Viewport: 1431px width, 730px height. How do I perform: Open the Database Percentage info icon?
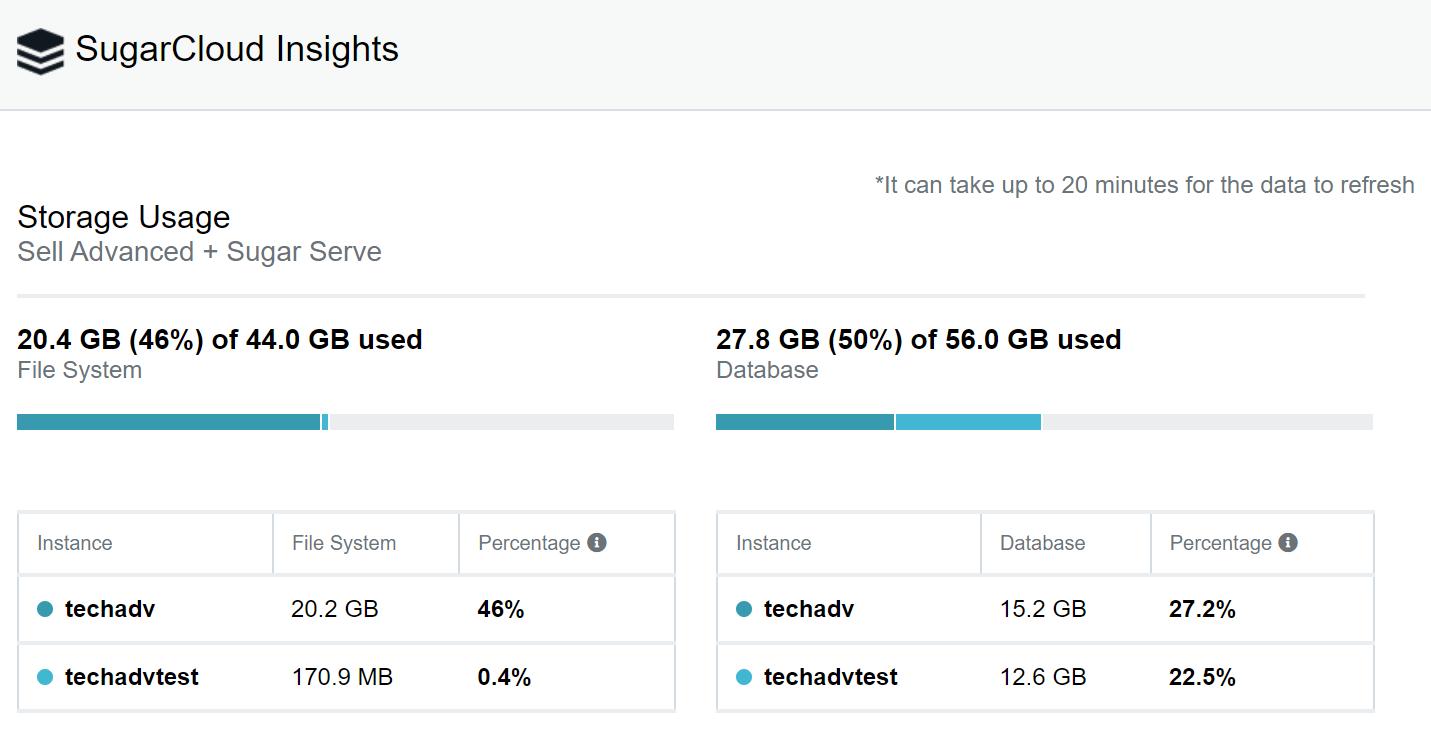point(1289,542)
